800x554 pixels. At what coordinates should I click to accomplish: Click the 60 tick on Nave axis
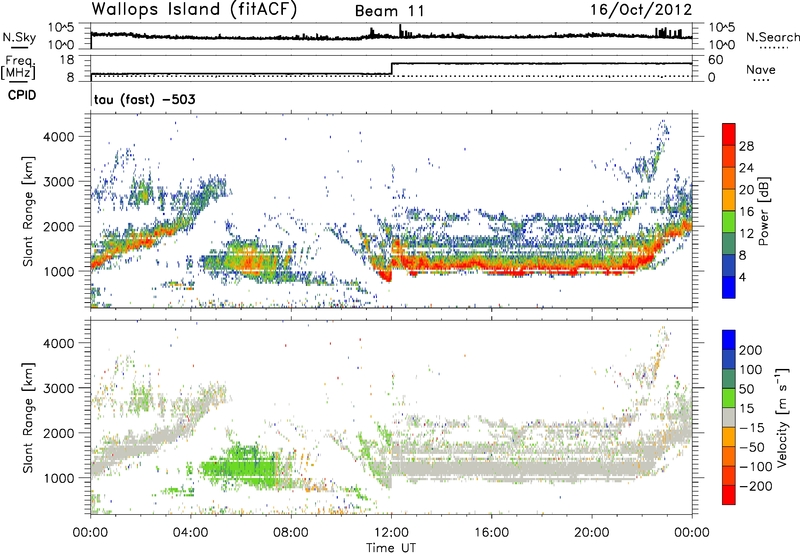click(716, 60)
